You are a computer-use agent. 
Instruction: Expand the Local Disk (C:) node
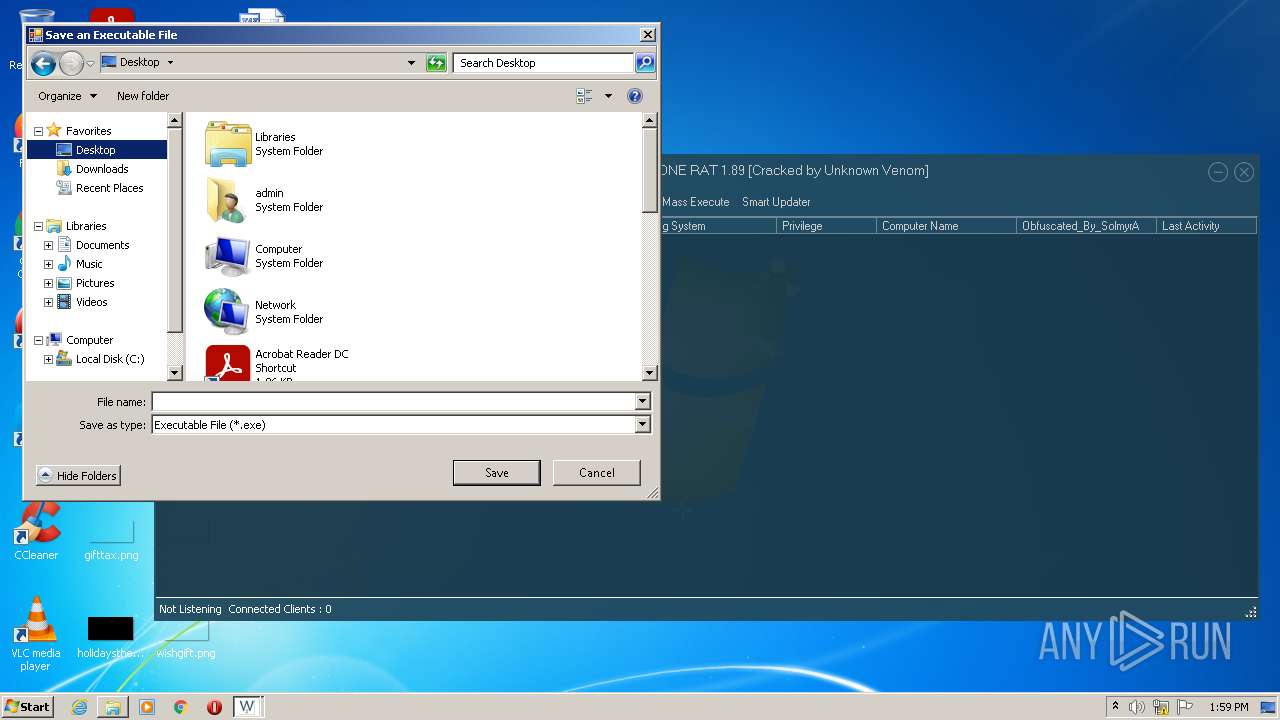pos(48,359)
